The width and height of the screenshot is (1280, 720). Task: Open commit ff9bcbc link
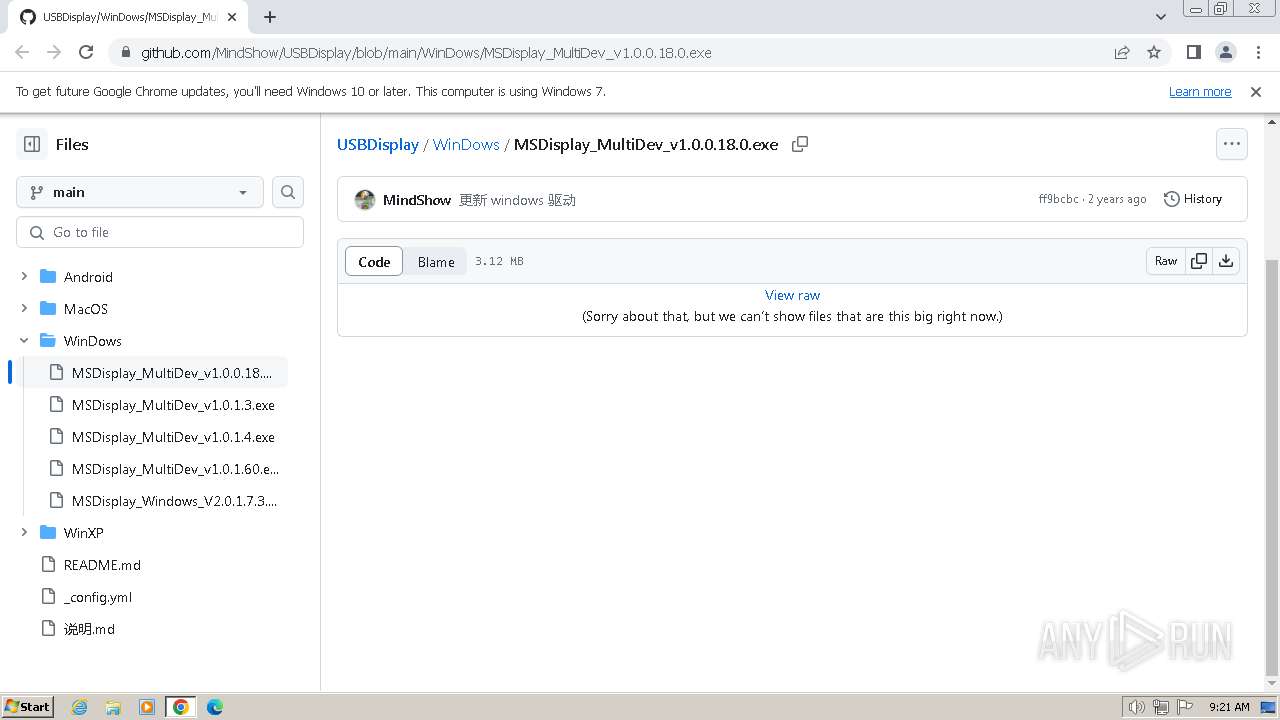tap(1058, 199)
